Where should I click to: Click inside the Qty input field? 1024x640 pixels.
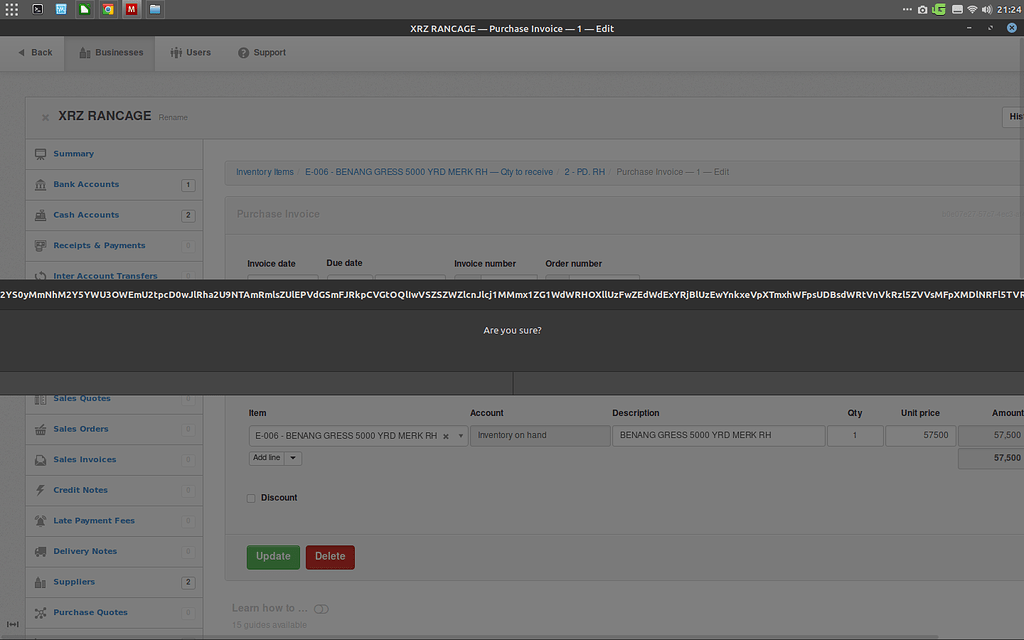point(855,435)
